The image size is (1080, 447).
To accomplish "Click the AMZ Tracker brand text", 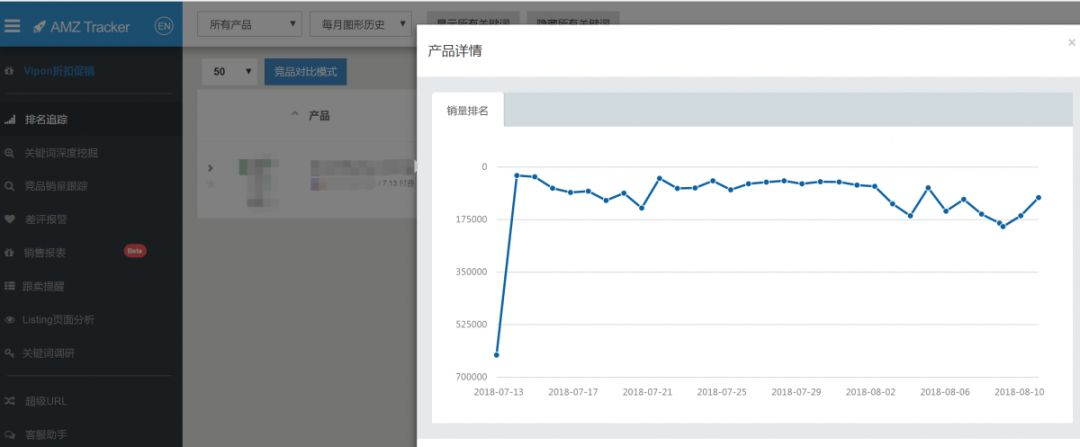I will click(90, 27).
